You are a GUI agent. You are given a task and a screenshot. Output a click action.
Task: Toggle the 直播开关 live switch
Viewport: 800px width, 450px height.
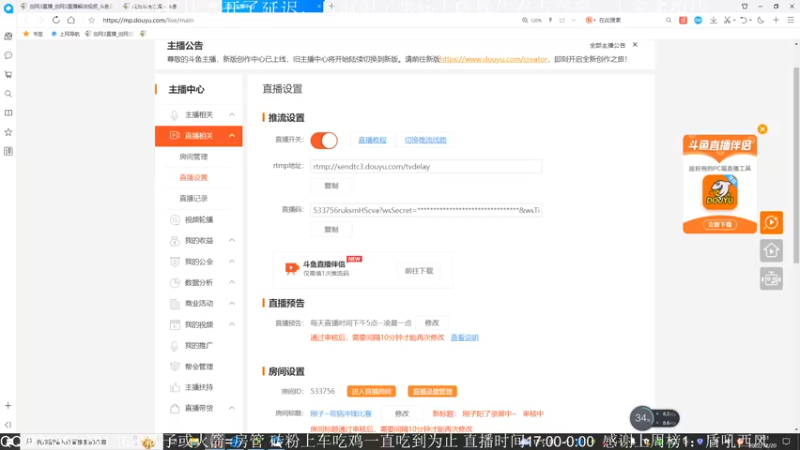tap(324, 140)
